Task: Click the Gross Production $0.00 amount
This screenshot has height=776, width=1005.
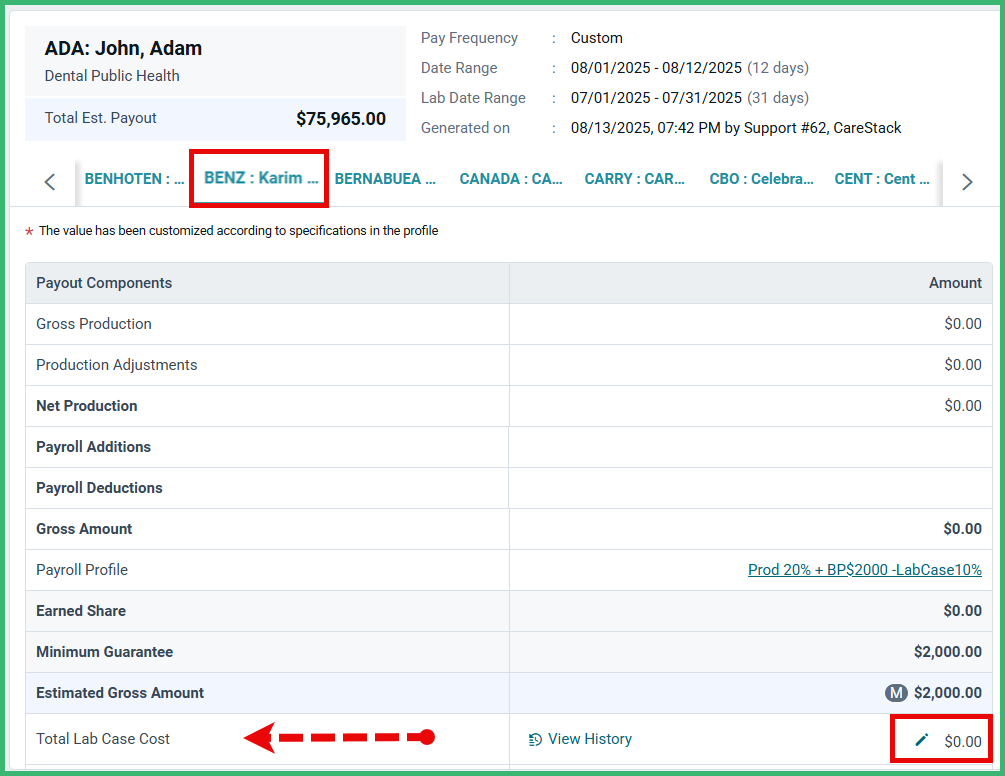Action: click(x=963, y=324)
